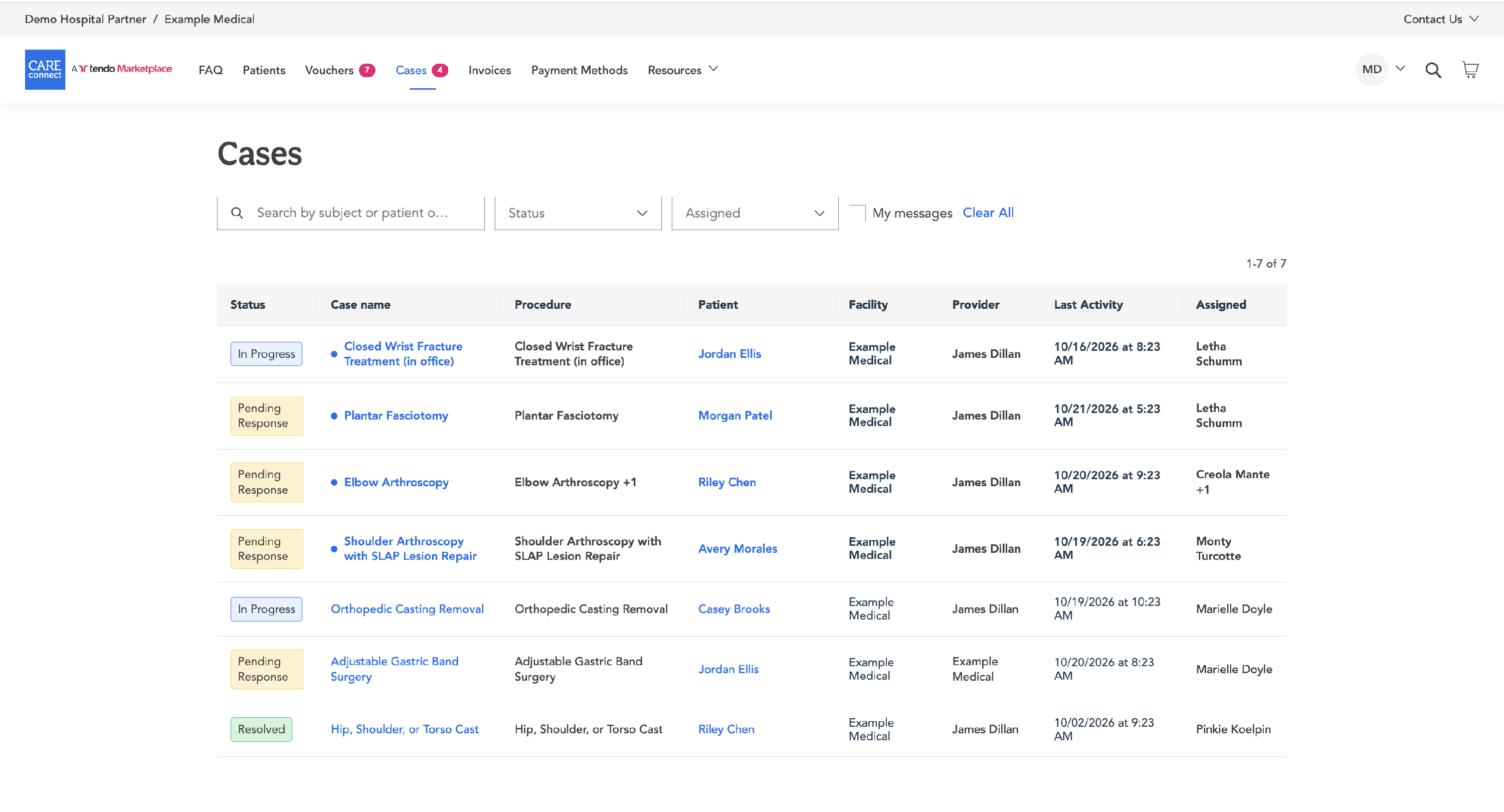1504x812 pixels.
Task: Open the Assigned filter dropdown
Action: [x=755, y=213]
